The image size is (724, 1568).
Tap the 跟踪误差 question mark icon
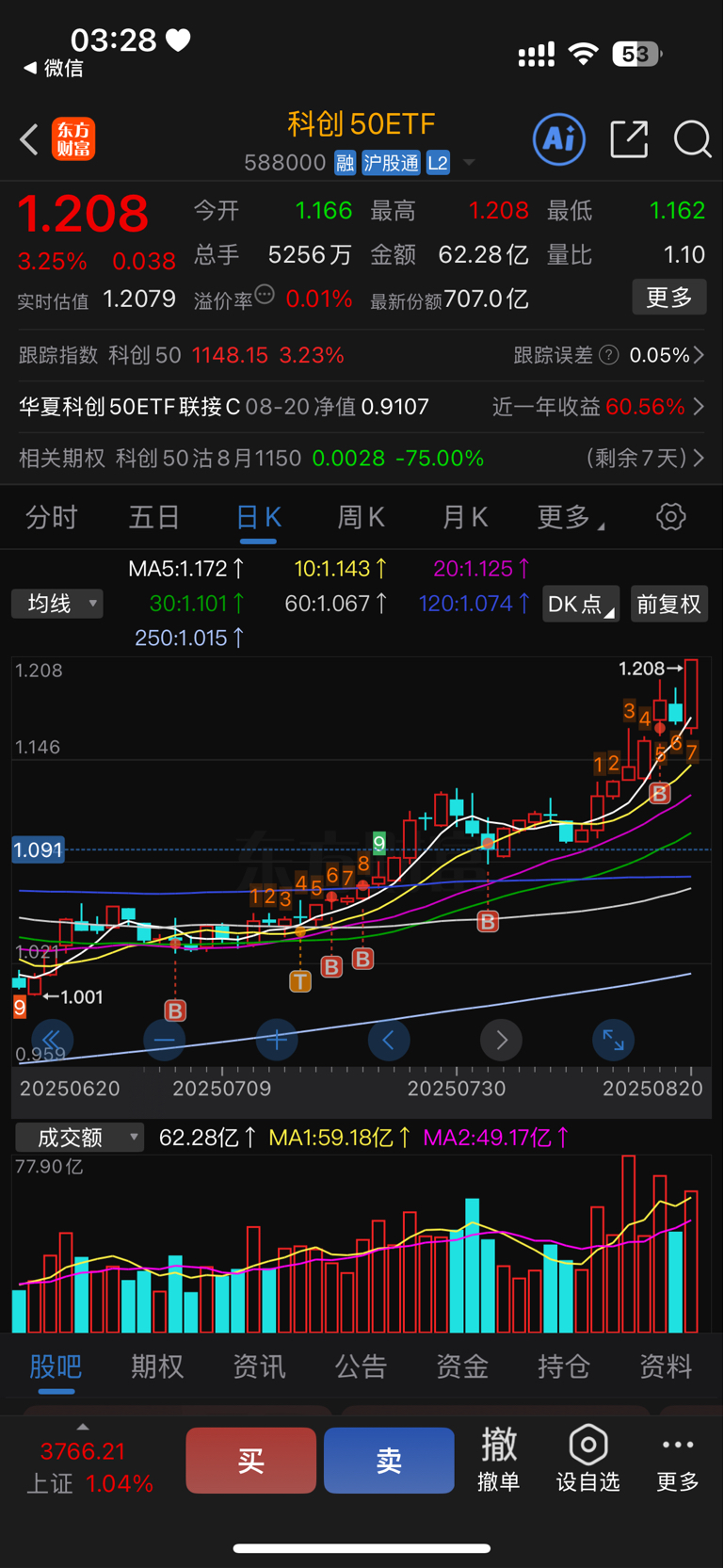coord(609,355)
